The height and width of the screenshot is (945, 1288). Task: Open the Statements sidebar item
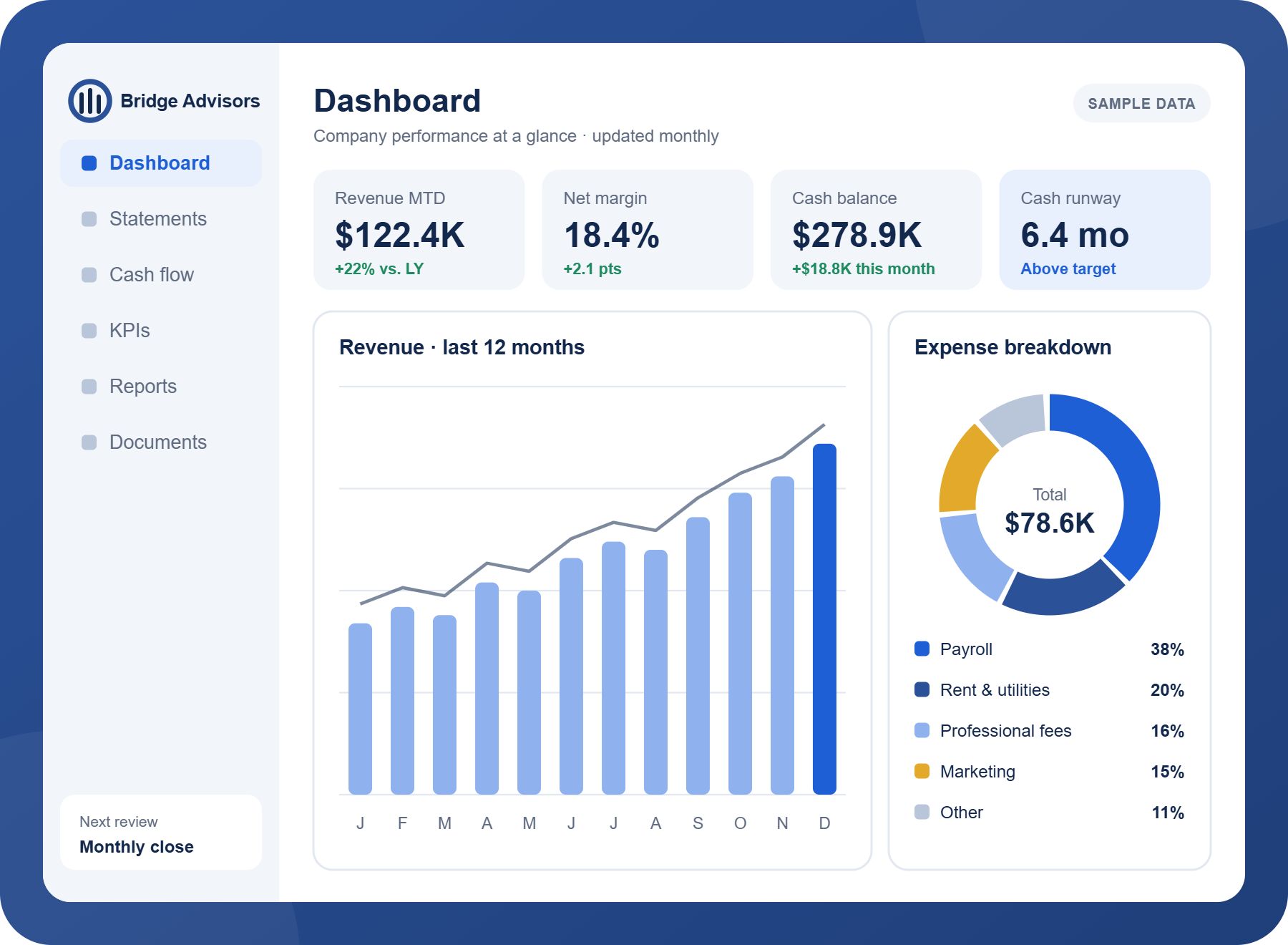[161, 219]
